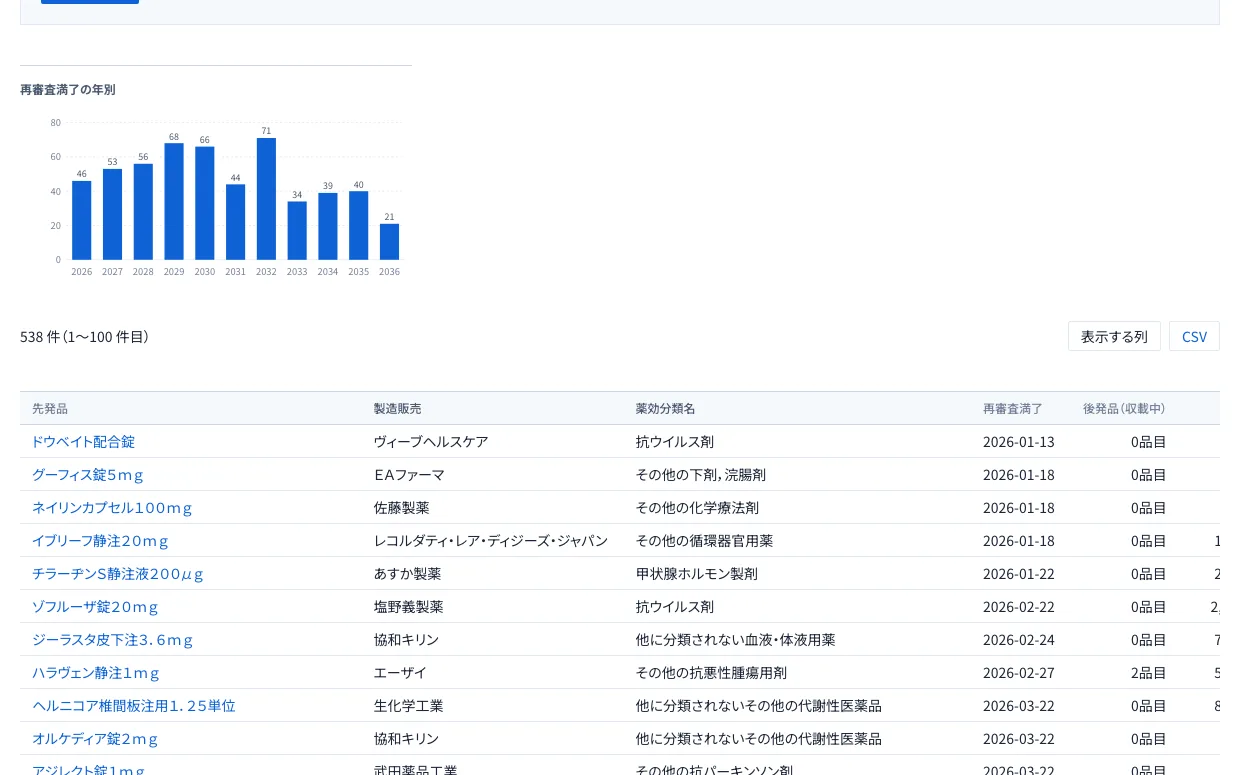
Task: Open the ゾフルーザ錠20mg link
Action: click(x=95, y=606)
